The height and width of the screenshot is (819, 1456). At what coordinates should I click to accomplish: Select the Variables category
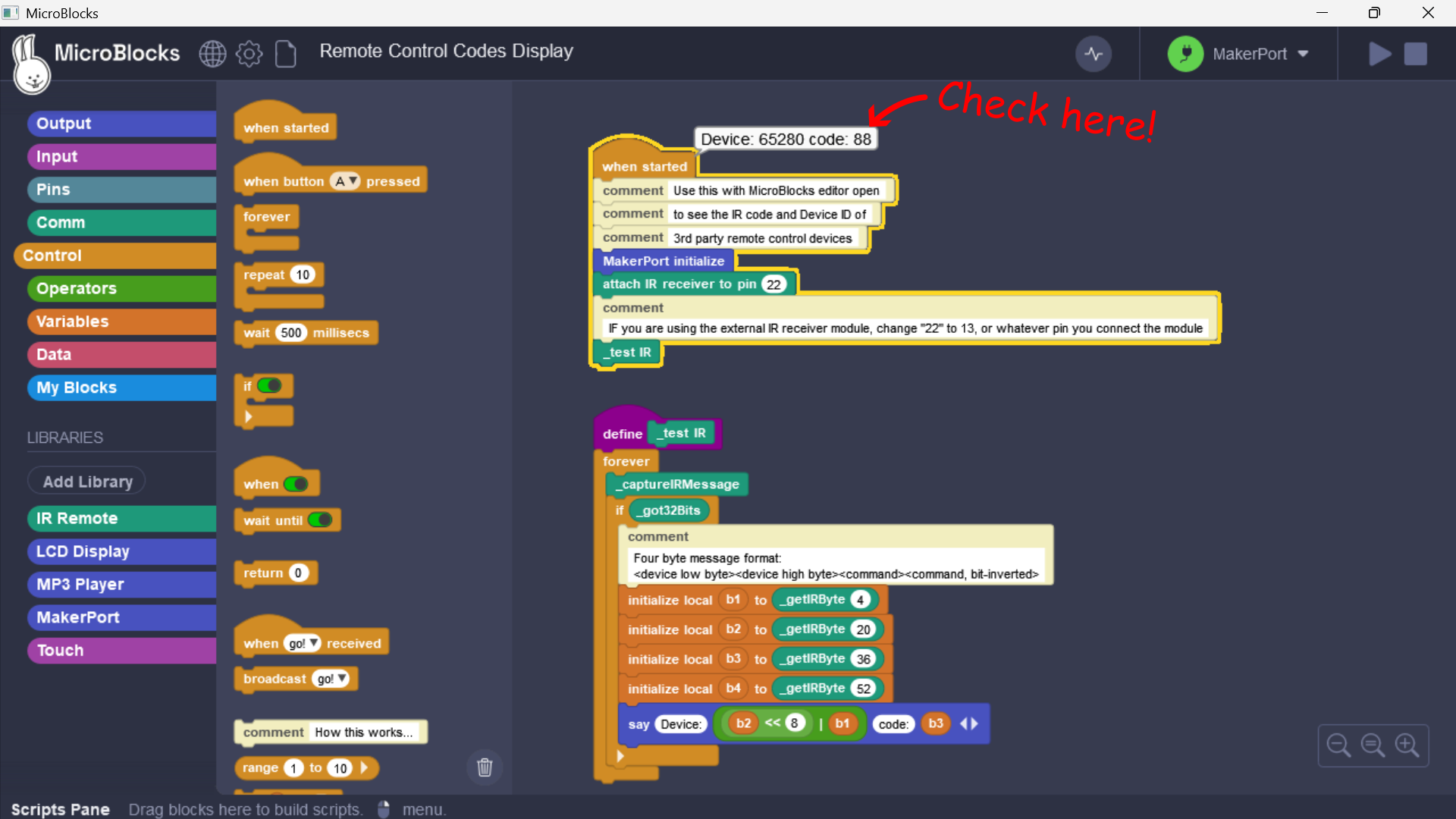click(x=121, y=322)
